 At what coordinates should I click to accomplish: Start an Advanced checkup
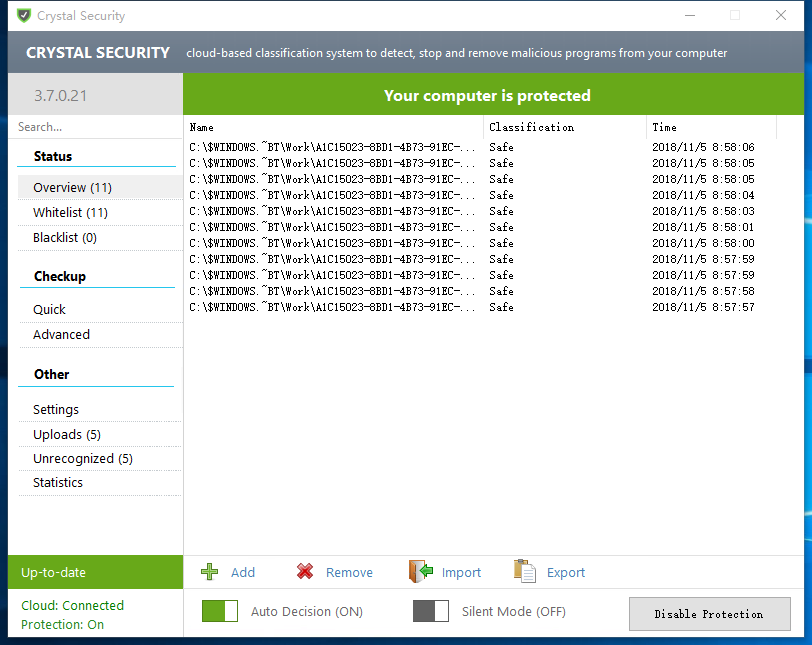pos(61,334)
